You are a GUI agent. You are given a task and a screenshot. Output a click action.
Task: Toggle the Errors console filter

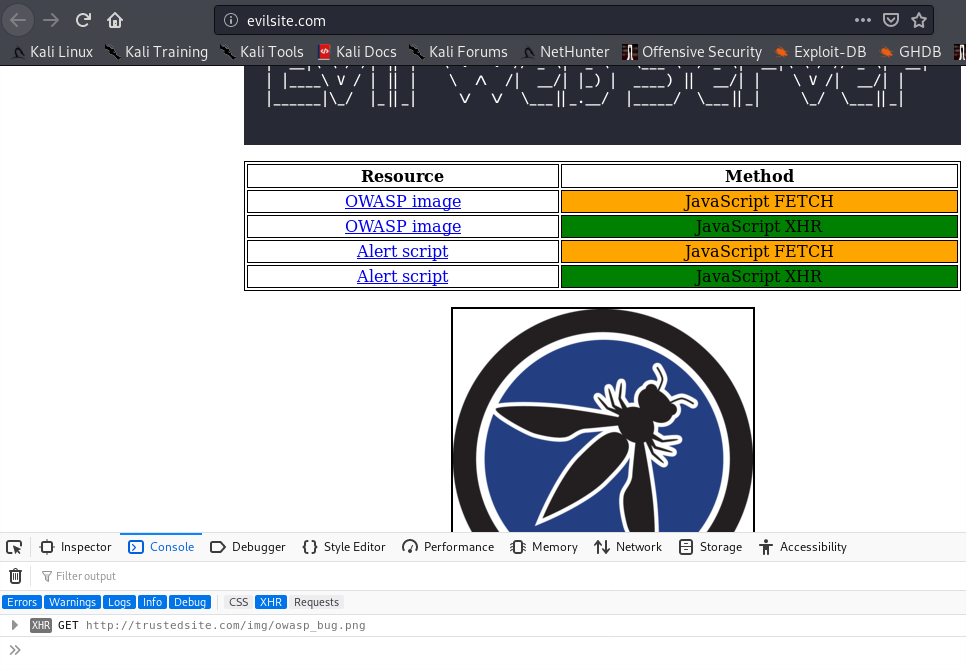pyautogui.click(x=22, y=602)
